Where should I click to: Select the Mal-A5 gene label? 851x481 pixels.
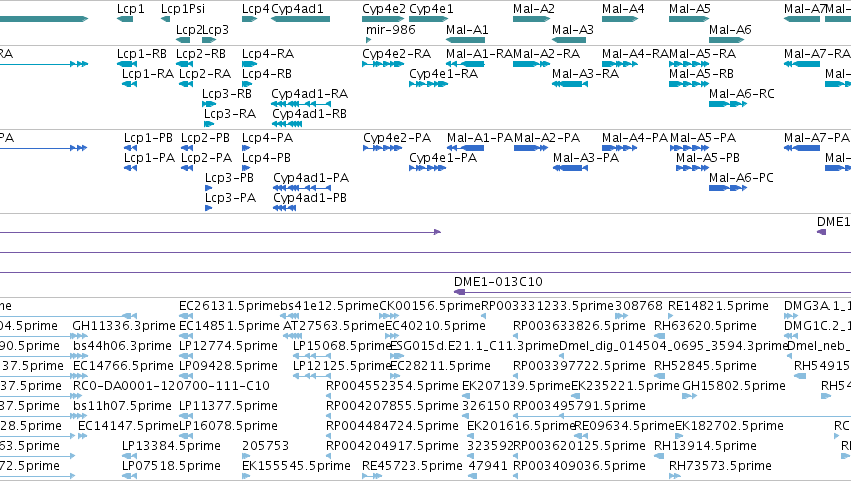tap(690, 9)
